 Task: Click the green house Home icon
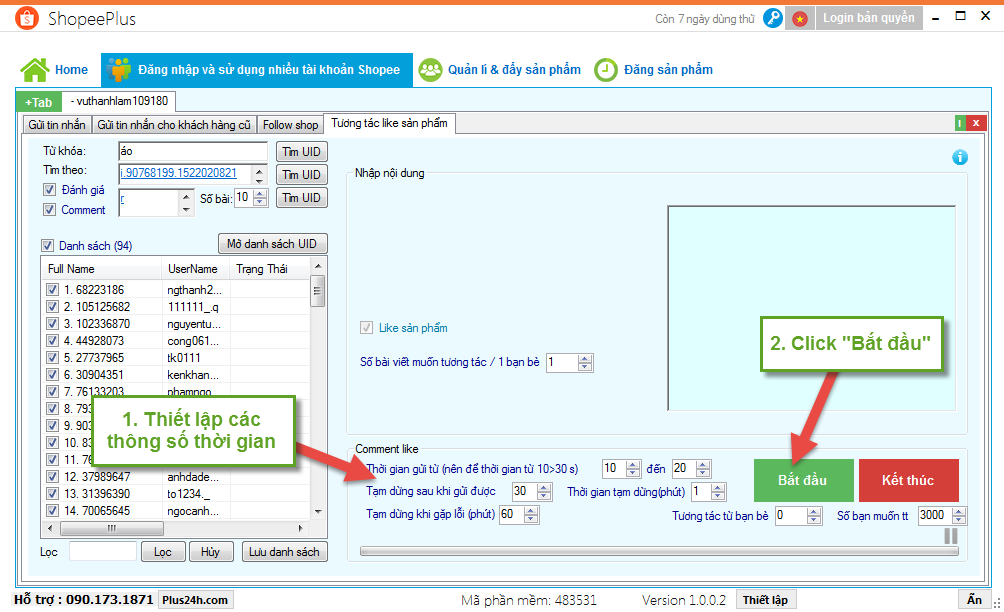(35, 69)
